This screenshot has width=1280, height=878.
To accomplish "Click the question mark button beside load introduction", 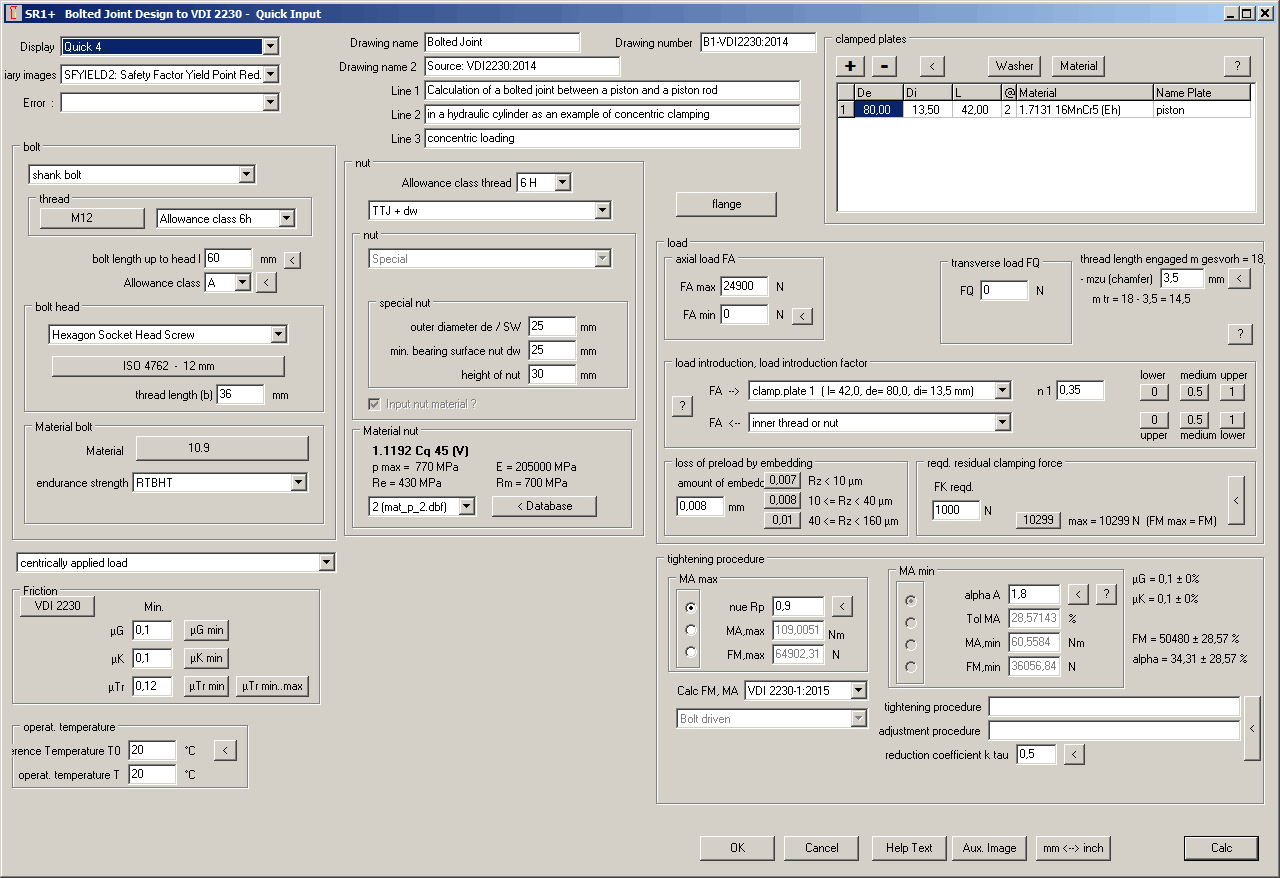I will click(x=682, y=406).
